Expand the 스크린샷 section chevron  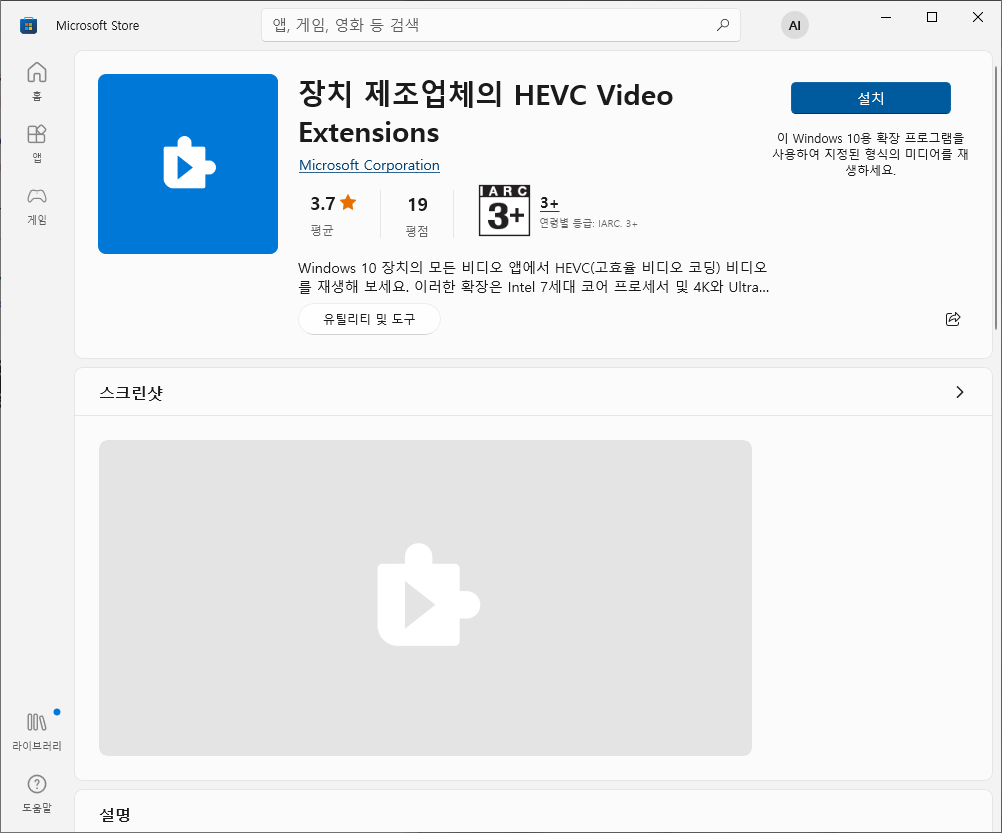click(x=959, y=392)
